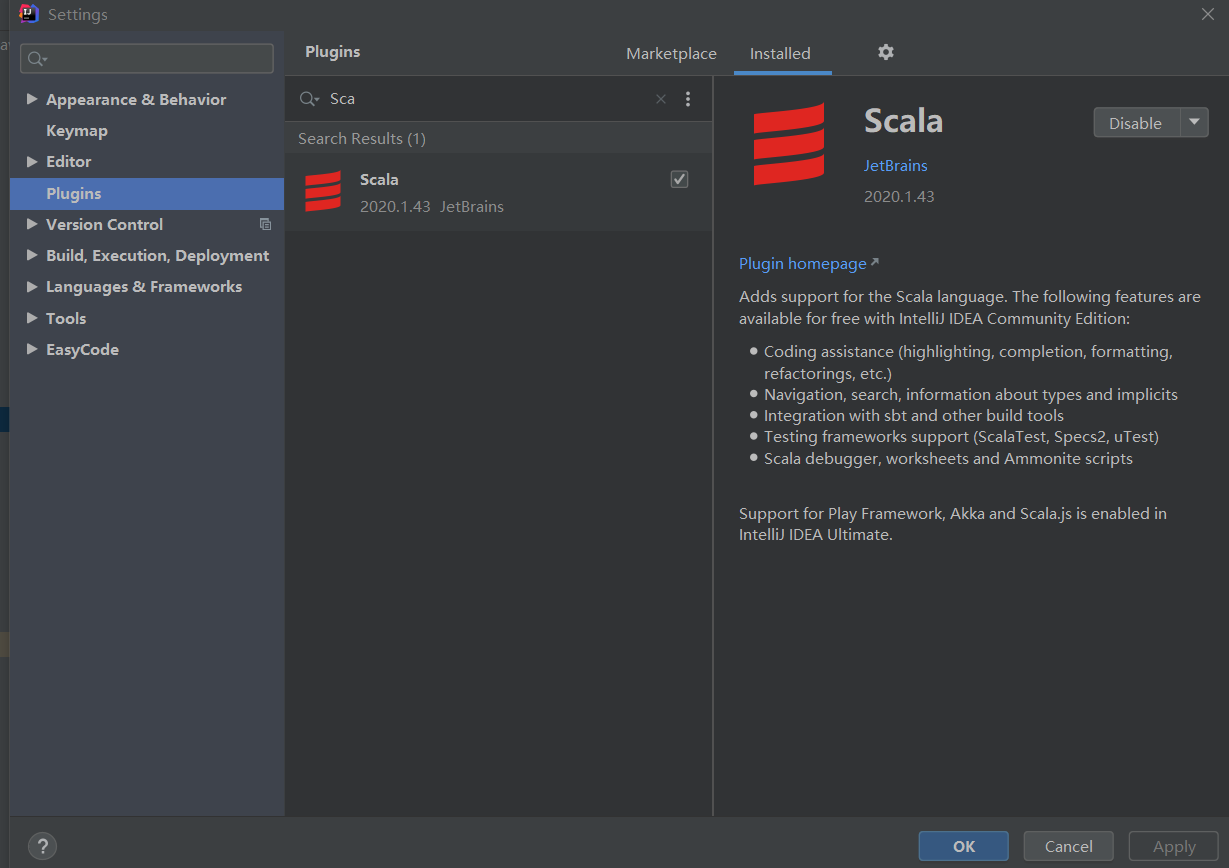Click the OK button

[964, 846]
